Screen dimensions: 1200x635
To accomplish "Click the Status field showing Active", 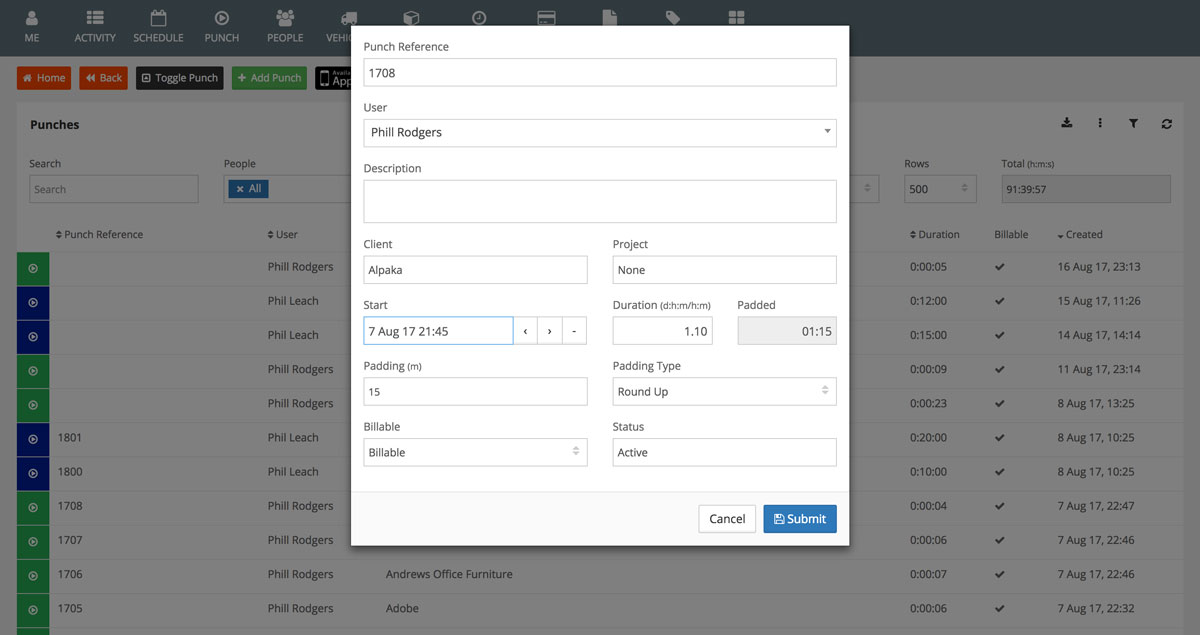I will click(x=725, y=453).
